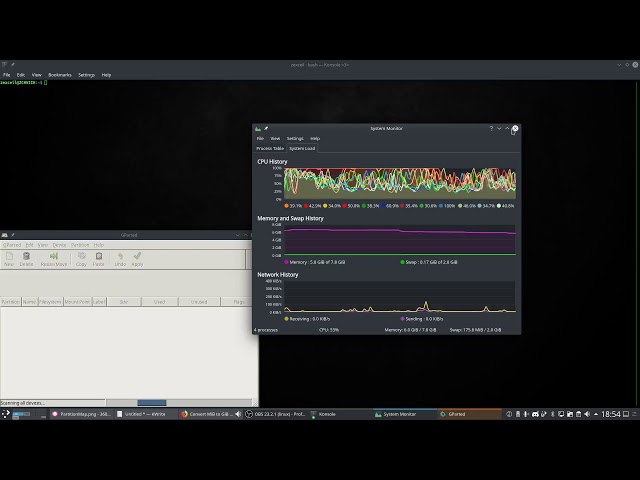Open the application launcher in the taskbar
Image resolution: width=640 pixels, height=480 pixels.
[5, 414]
